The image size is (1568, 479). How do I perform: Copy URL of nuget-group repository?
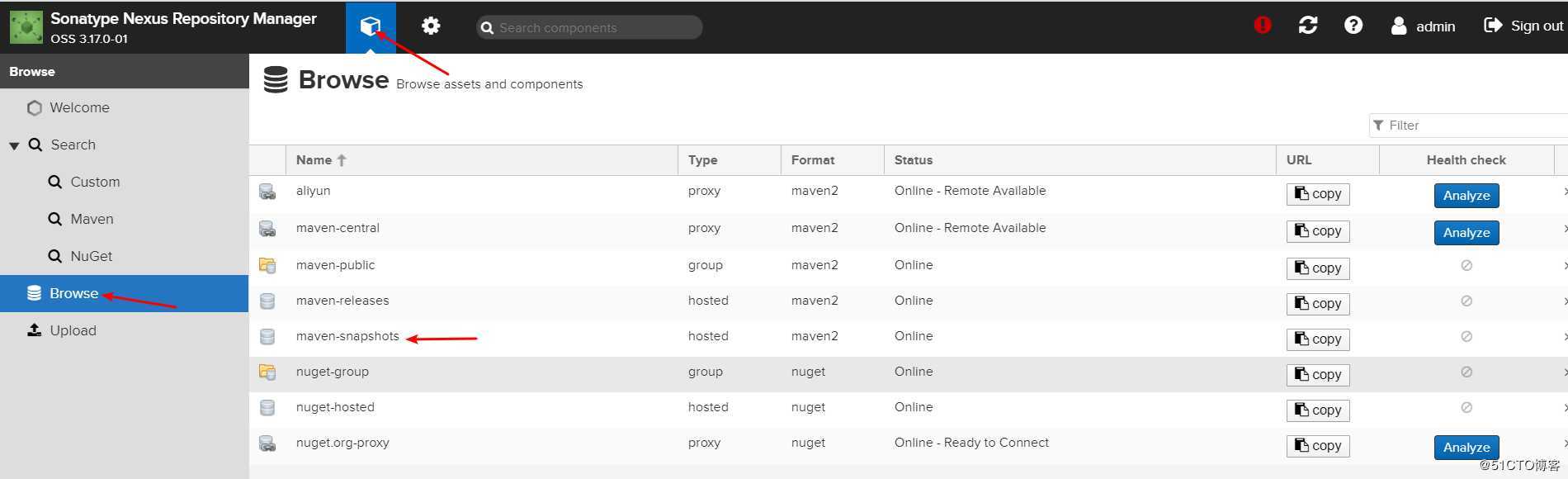click(x=1318, y=375)
